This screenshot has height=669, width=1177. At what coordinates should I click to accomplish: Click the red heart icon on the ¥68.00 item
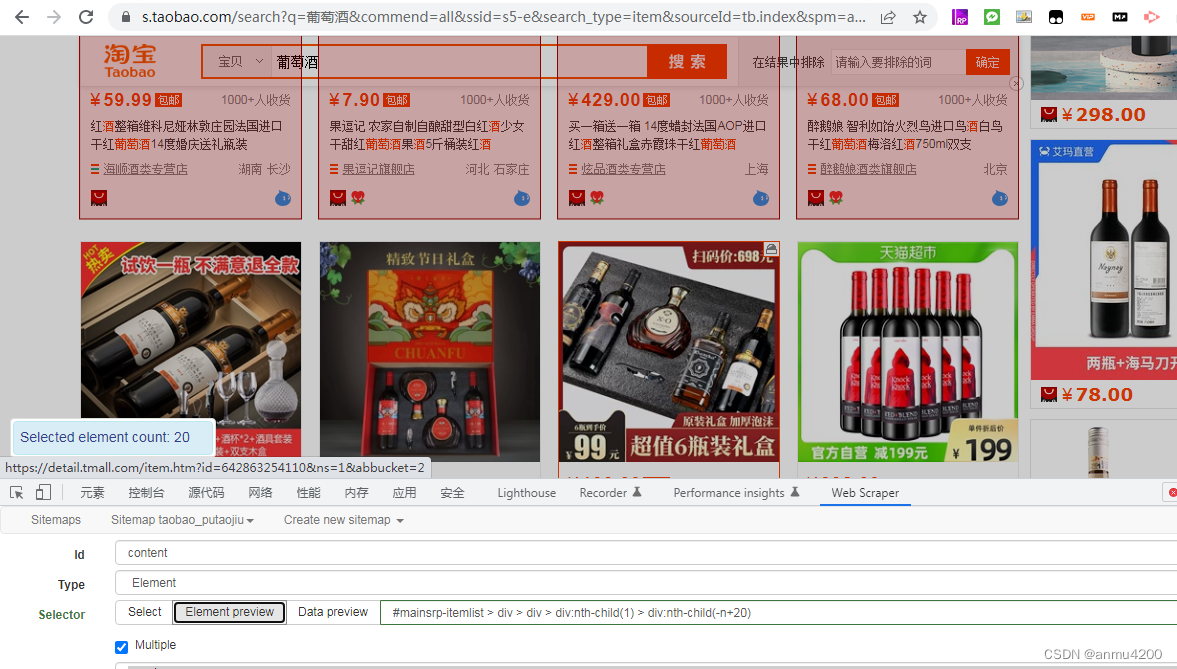[835, 197]
